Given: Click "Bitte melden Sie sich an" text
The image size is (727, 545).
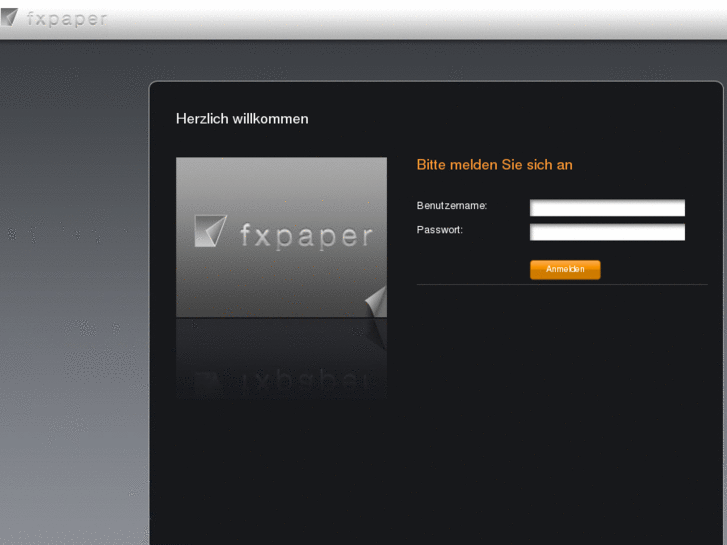Looking at the screenshot, I should click(494, 165).
